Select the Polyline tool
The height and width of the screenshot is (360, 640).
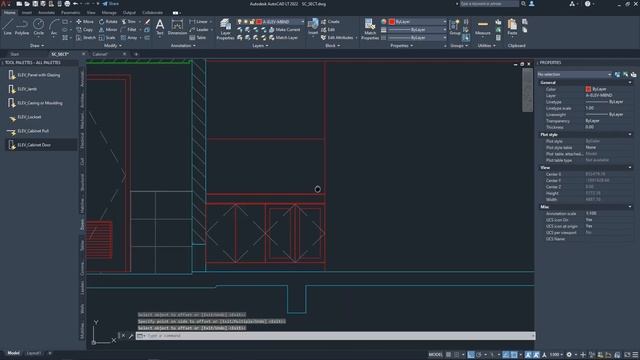coord(22,27)
